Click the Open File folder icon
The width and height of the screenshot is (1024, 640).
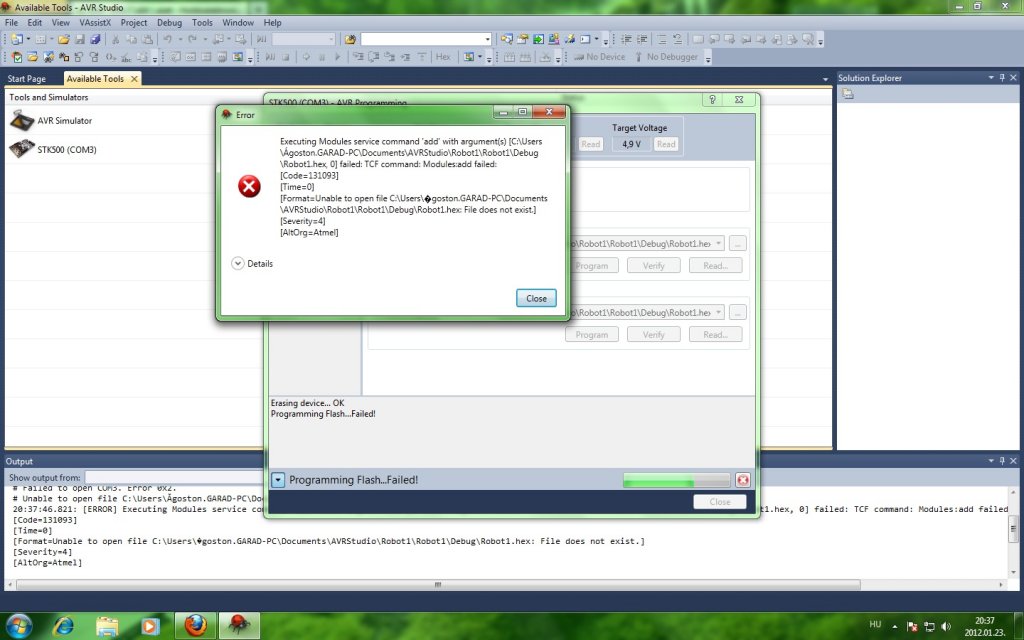coord(63,39)
